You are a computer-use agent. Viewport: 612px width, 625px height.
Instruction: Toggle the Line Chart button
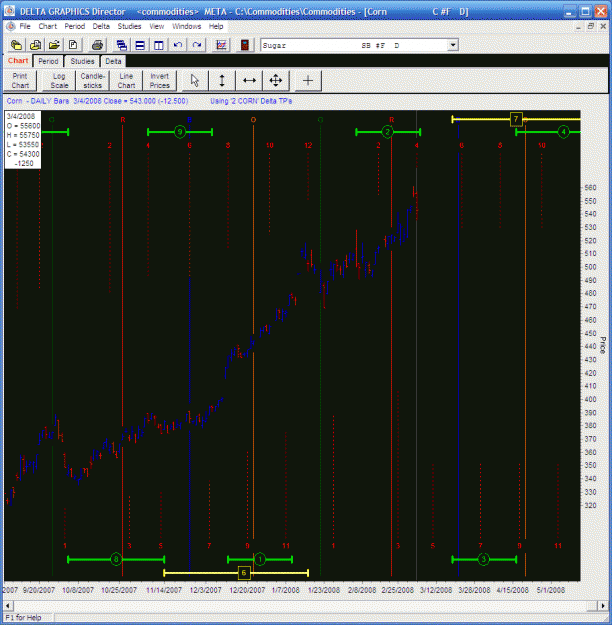pos(126,81)
